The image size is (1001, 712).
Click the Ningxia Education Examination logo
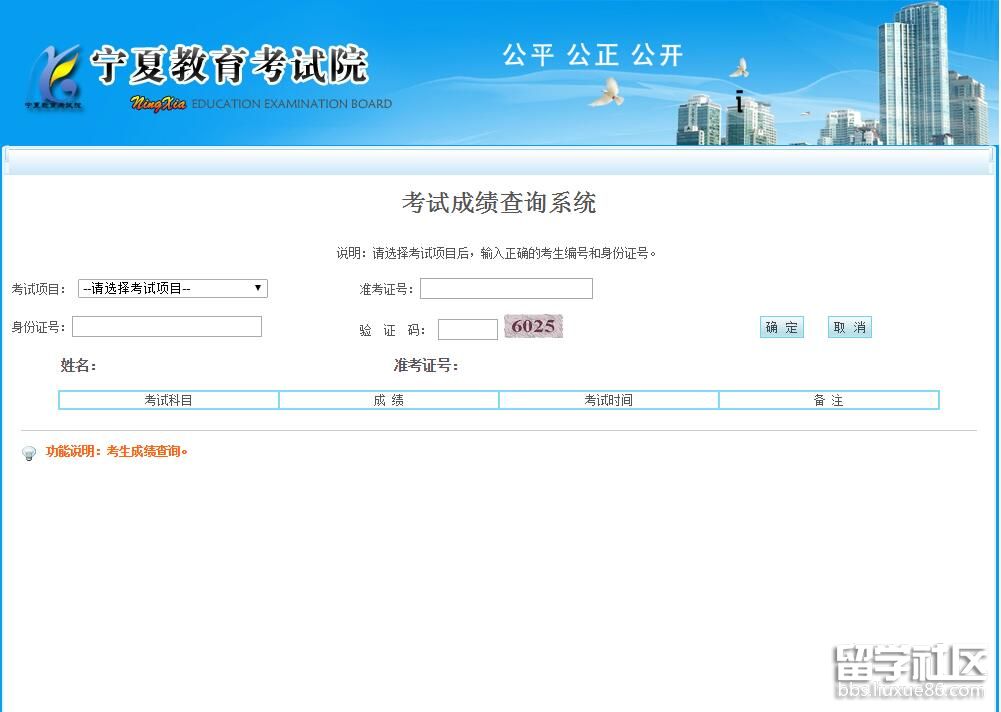click(x=54, y=76)
